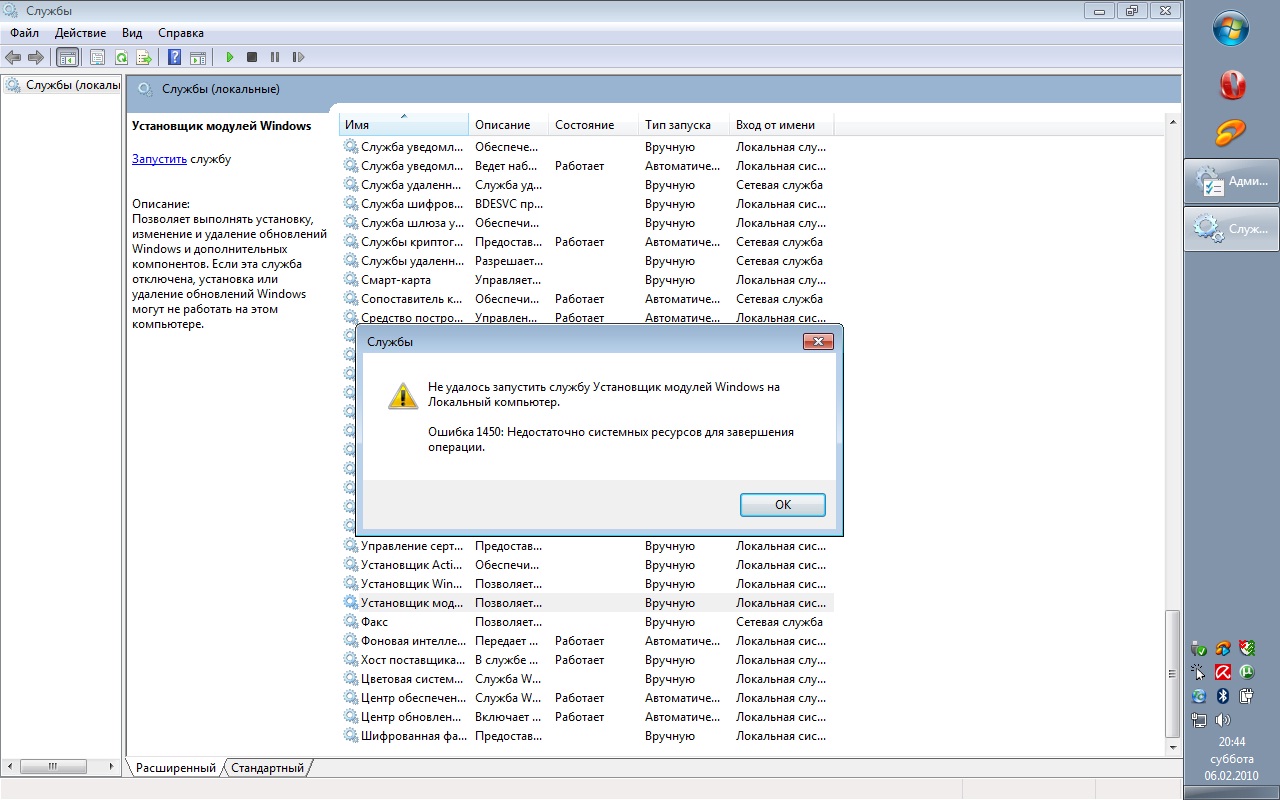Launch the orange player icon below Opera

point(1232,131)
